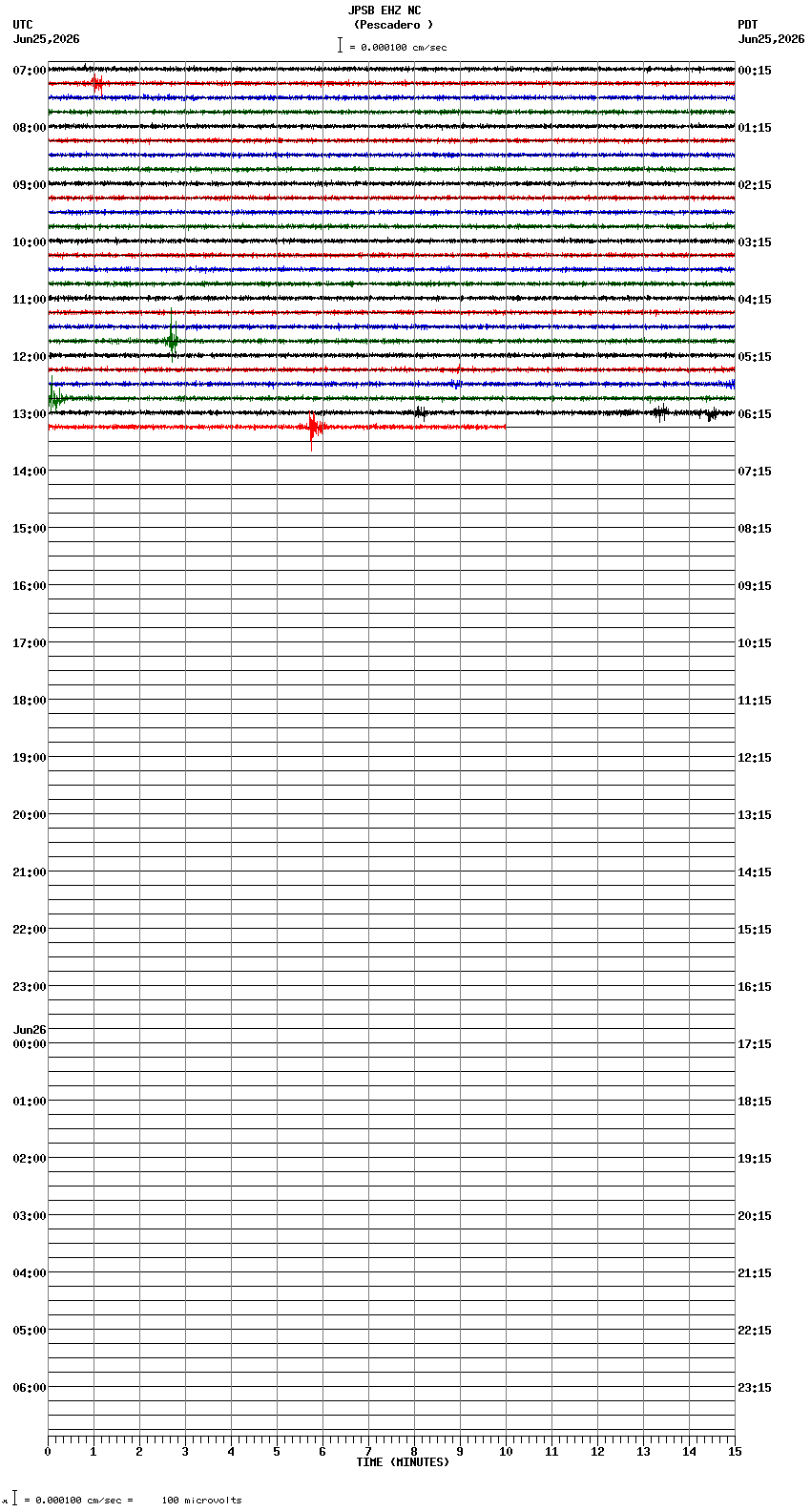Click the '20:15' PDT time label
This screenshot has height=1512, width=811.
(755, 1216)
